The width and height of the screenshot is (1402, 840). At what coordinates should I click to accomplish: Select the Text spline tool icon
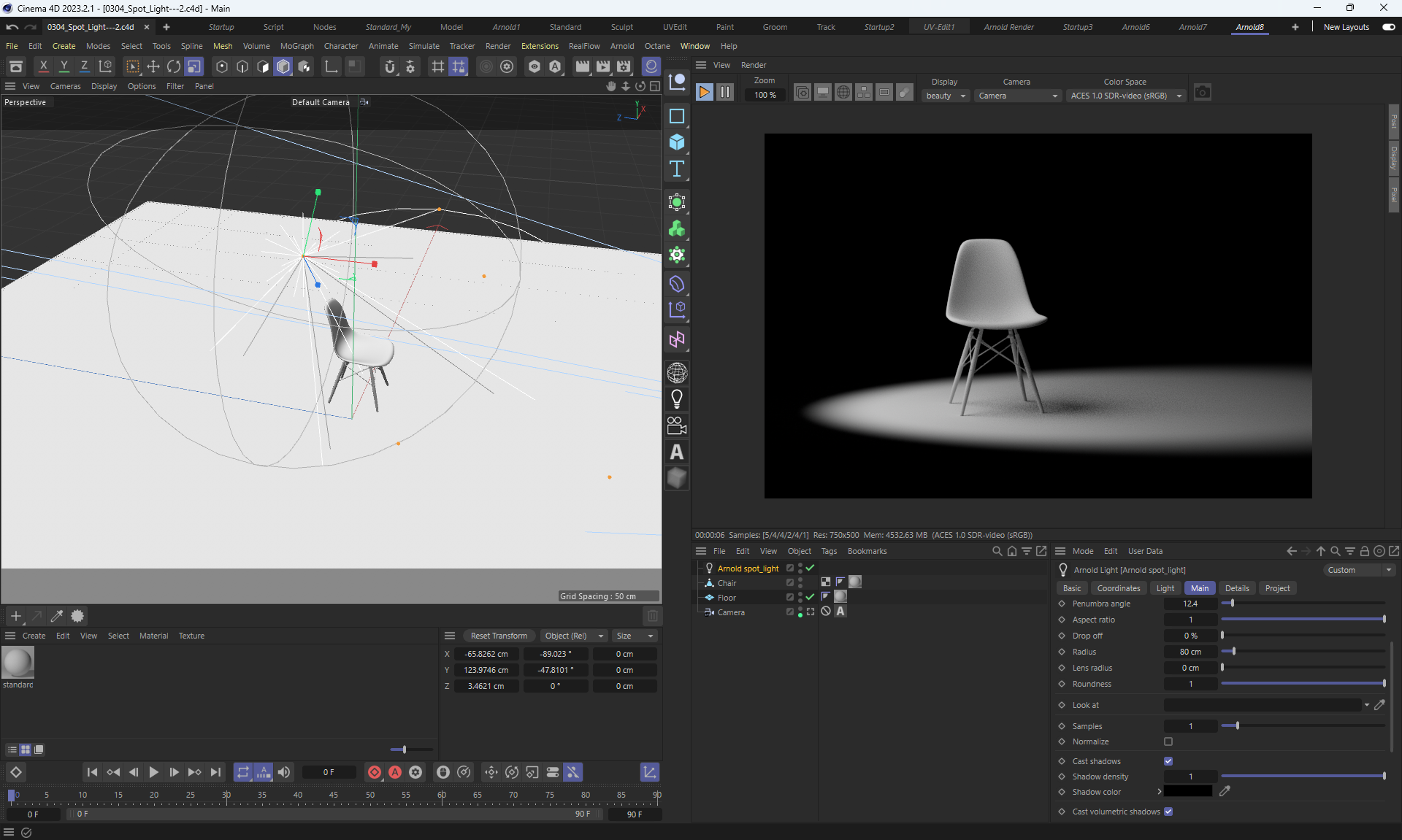coord(677,169)
